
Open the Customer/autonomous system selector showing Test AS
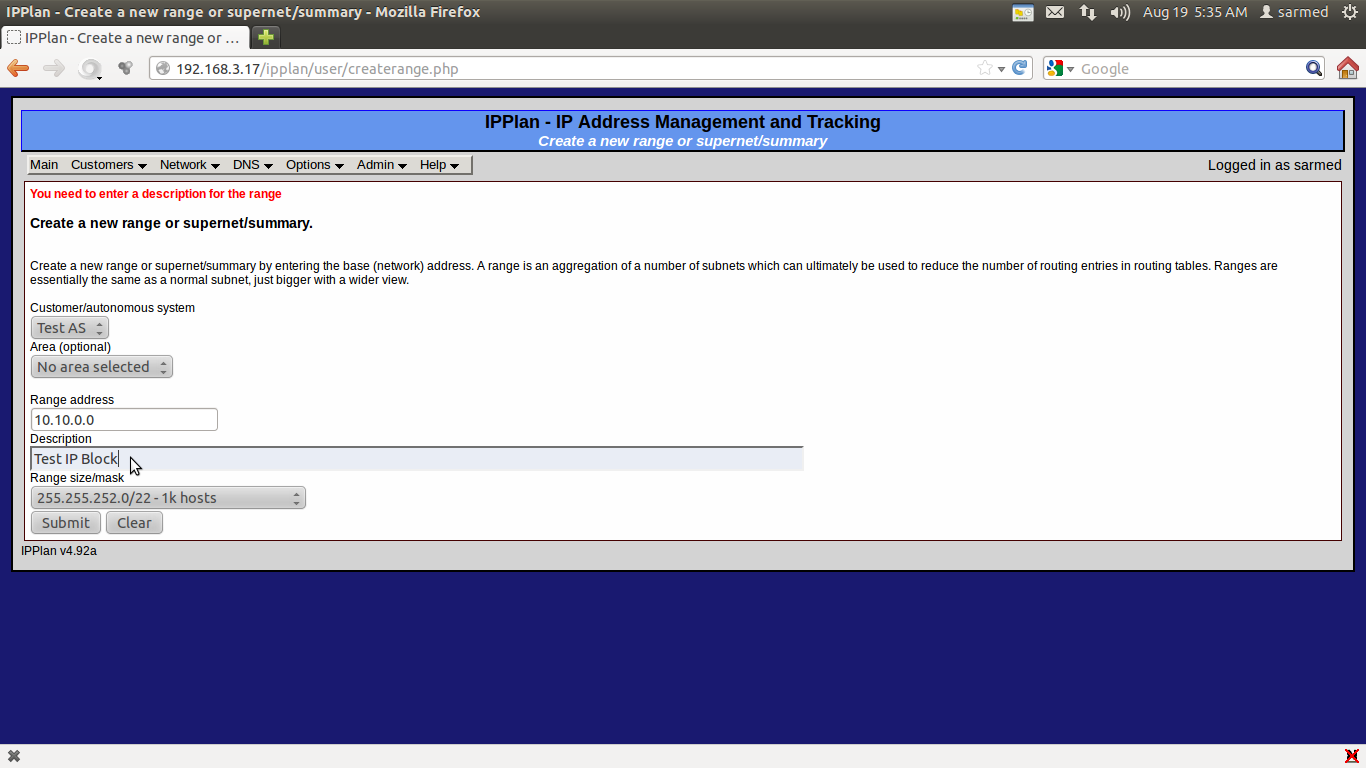(x=69, y=327)
